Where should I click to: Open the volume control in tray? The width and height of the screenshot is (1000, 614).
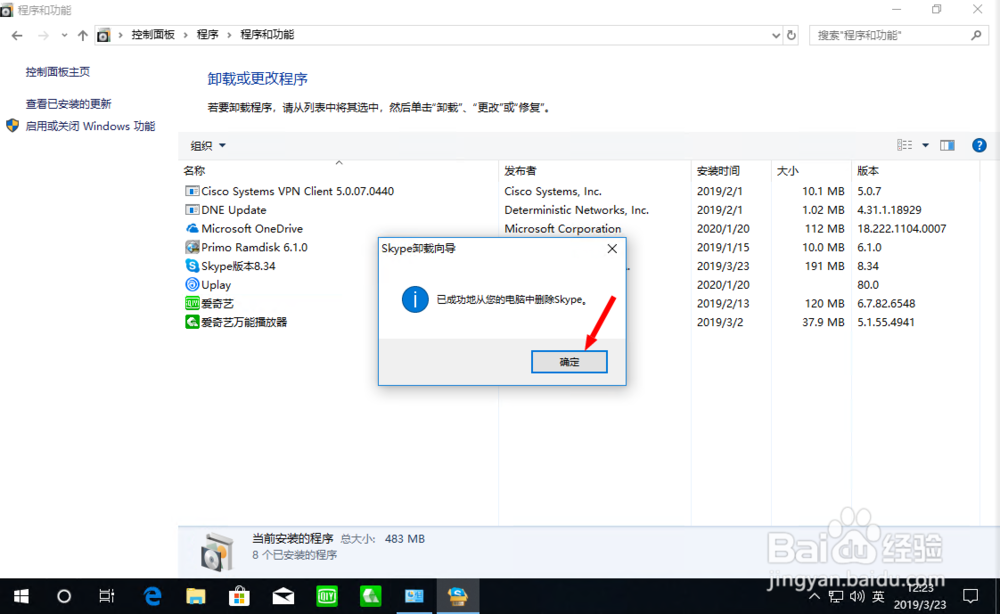857,596
